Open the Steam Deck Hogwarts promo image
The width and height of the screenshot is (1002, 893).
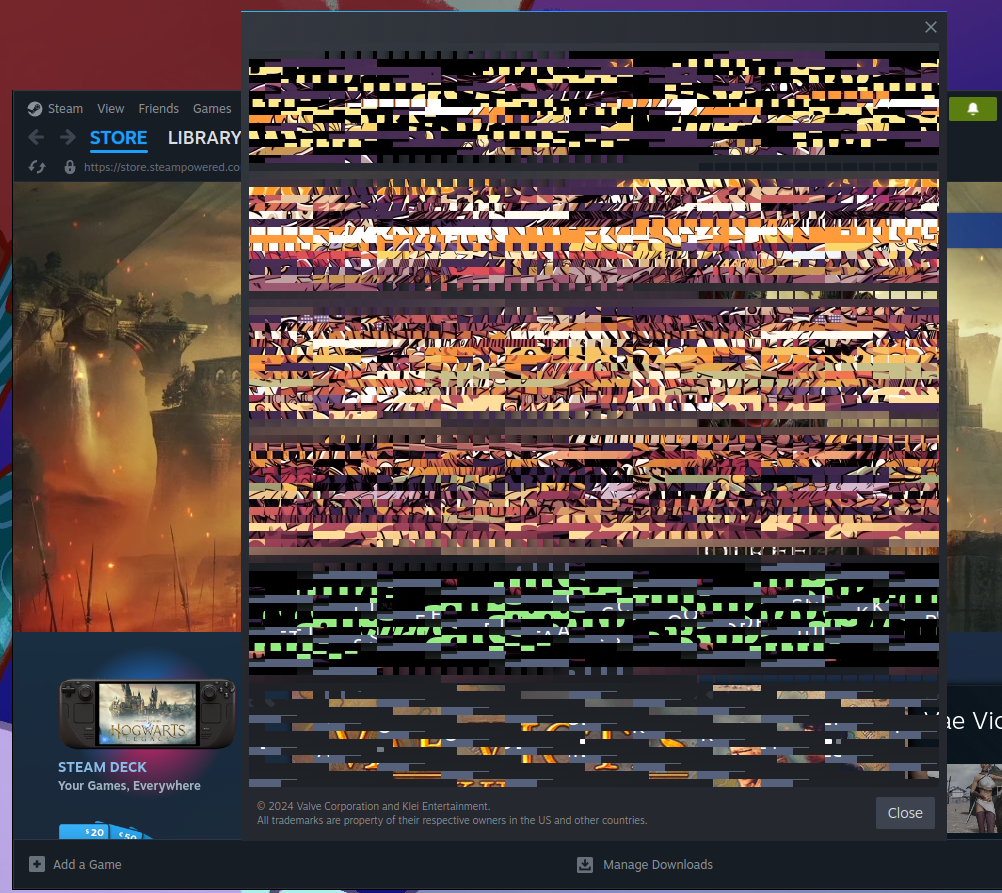pos(148,713)
